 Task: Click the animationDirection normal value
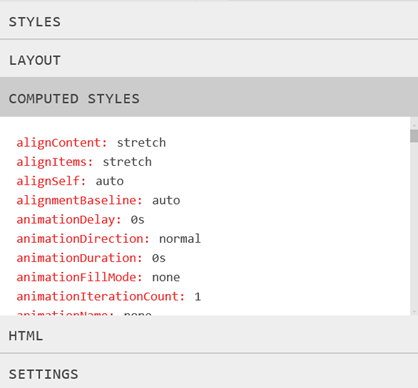pyautogui.click(x=180, y=239)
